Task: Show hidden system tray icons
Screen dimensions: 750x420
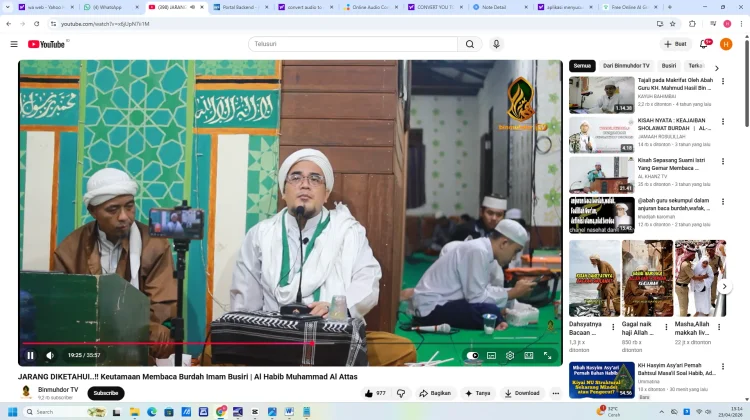Action: pos(662,412)
